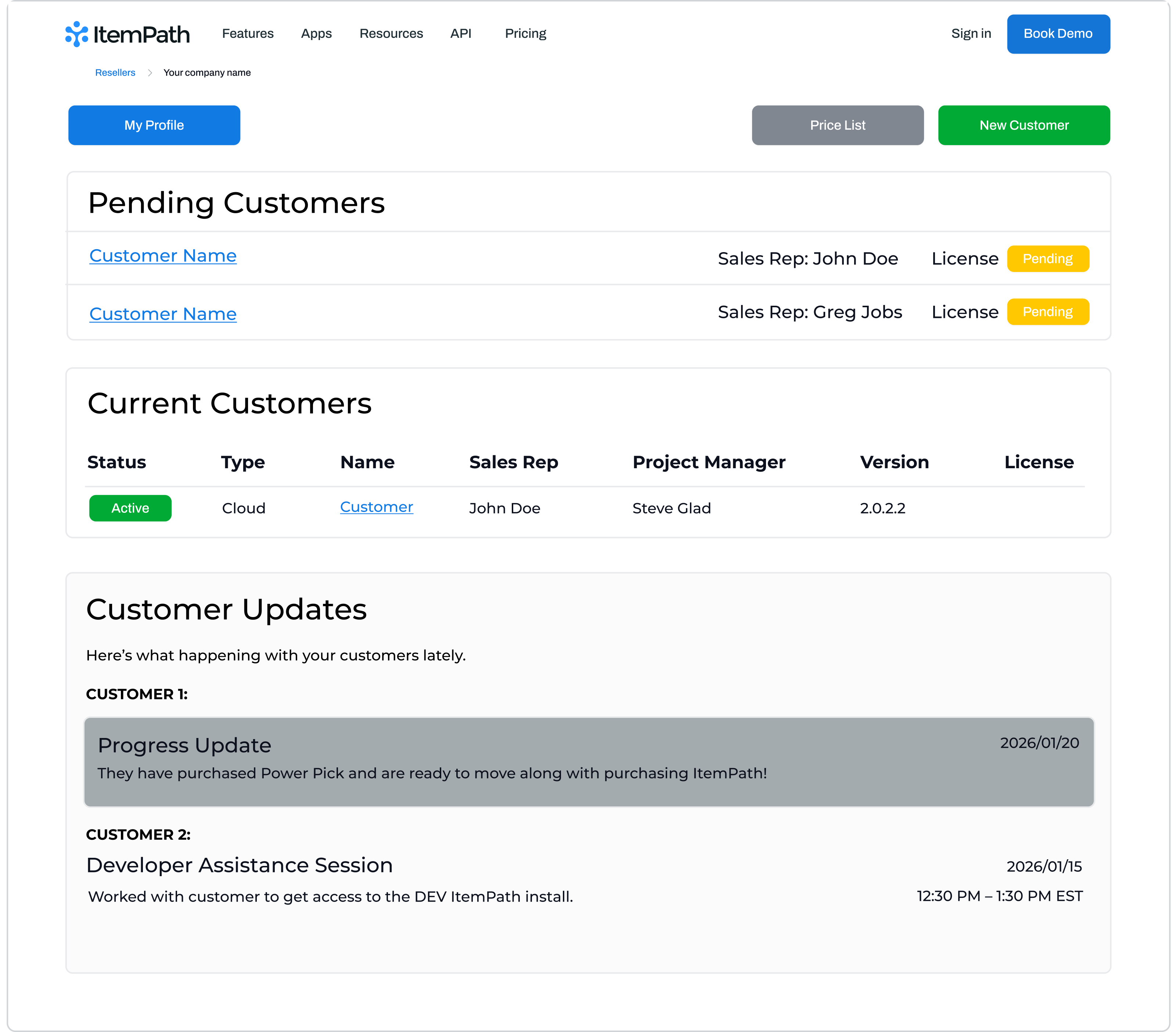This screenshot has height=1032, width=1176.
Task: Open the Apps navigation item
Action: 316,33
